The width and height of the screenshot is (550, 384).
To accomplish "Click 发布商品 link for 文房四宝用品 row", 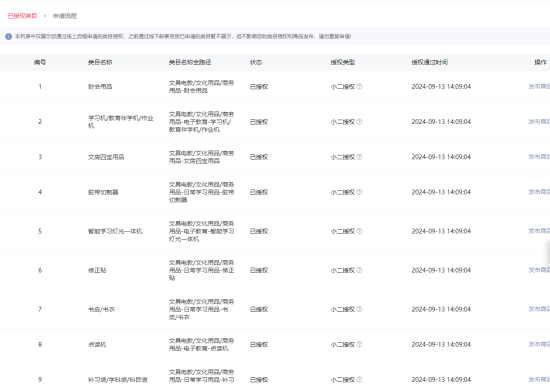I will pos(539,157).
